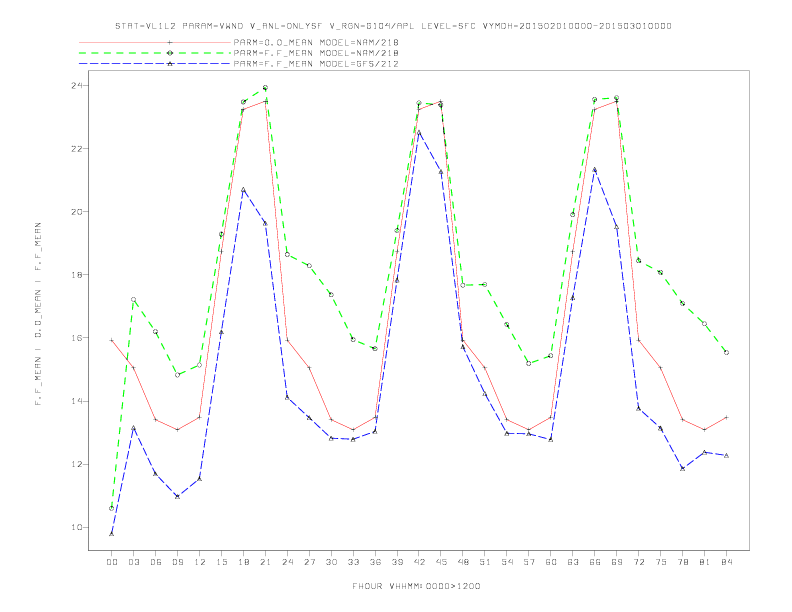Click red observed plus data point at hour 00
Image resolution: width=792 pixels, height=612 pixels.
[112, 340]
